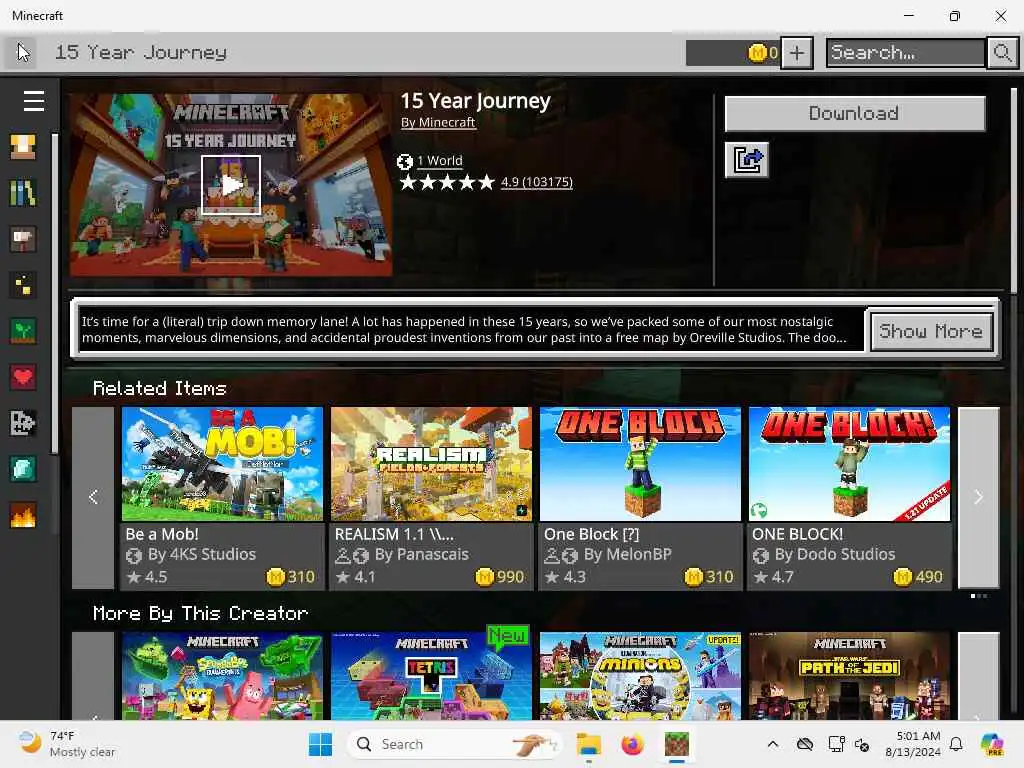Click the five-star rating display
1024x768 pixels.
(x=447, y=182)
